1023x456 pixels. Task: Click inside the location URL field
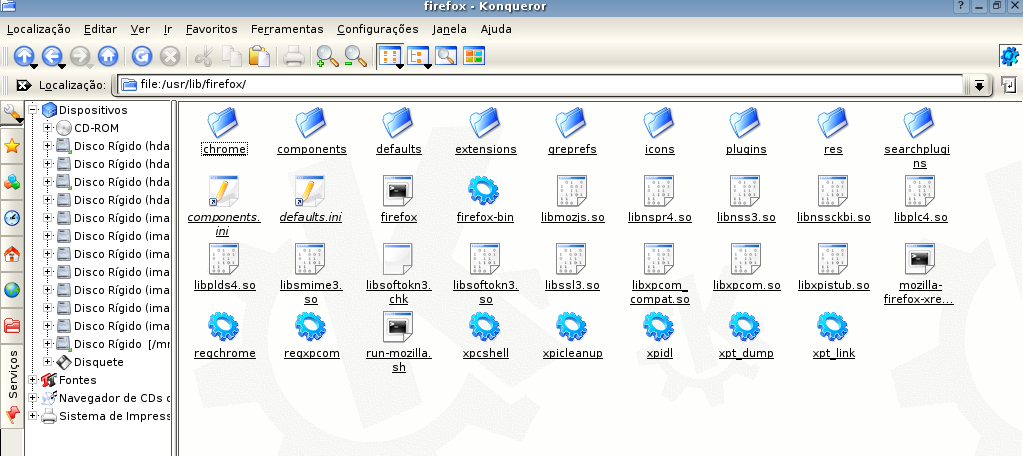click(x=540, y=85)
